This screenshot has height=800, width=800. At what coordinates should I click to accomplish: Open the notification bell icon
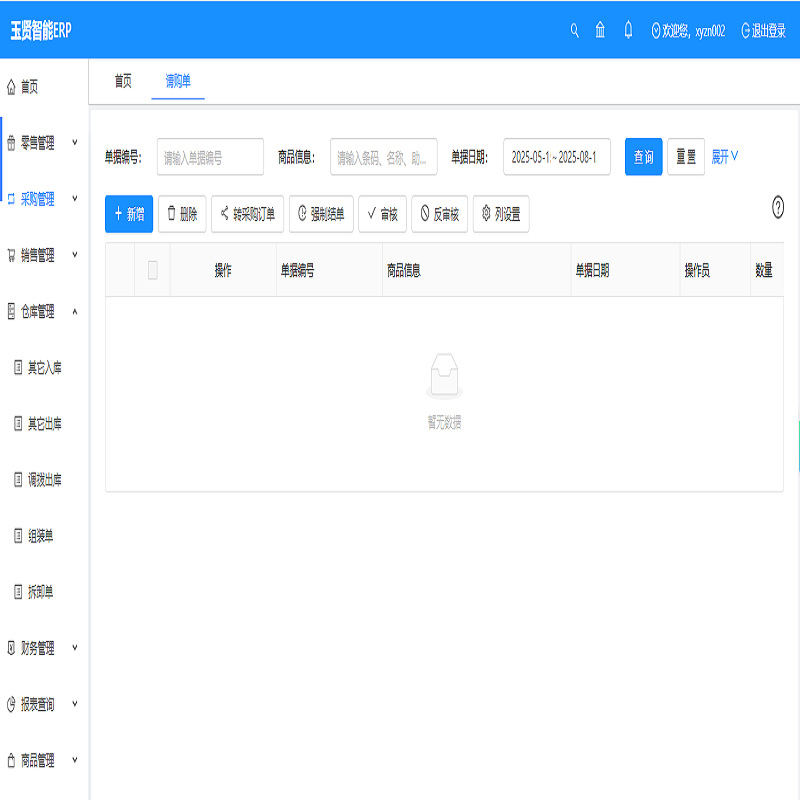coord(627,30)
